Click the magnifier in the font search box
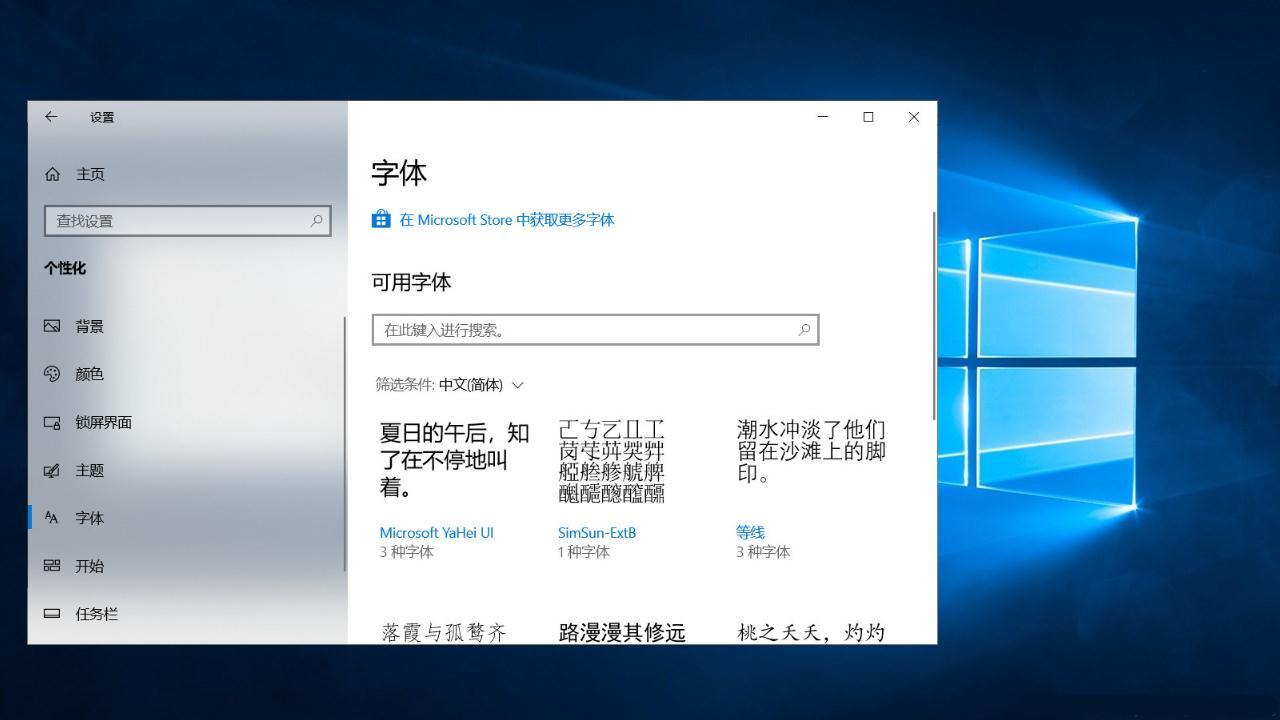The width and height of the screenshot is (1280, 720). pyautogui.click(x=804, y=330)
